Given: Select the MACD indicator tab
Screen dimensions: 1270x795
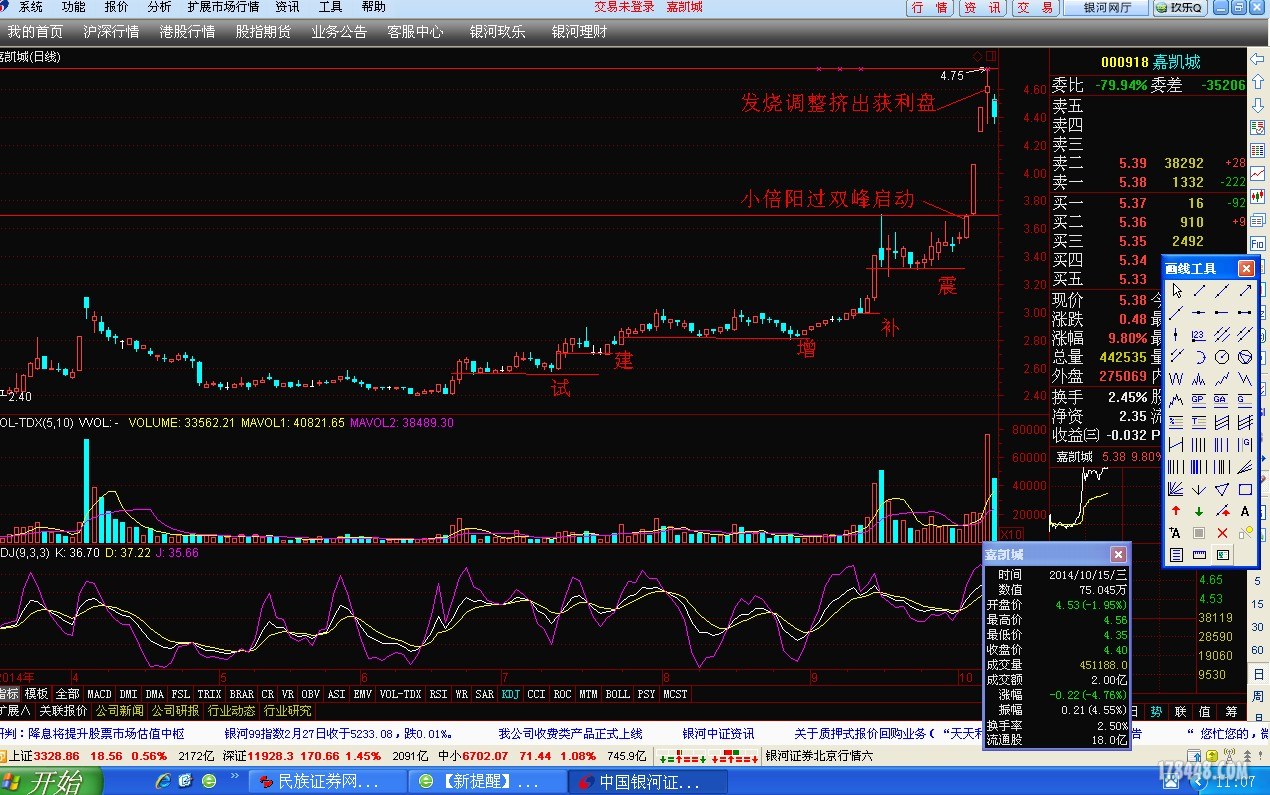Looking at the screenshot, I should coord(99,694).
